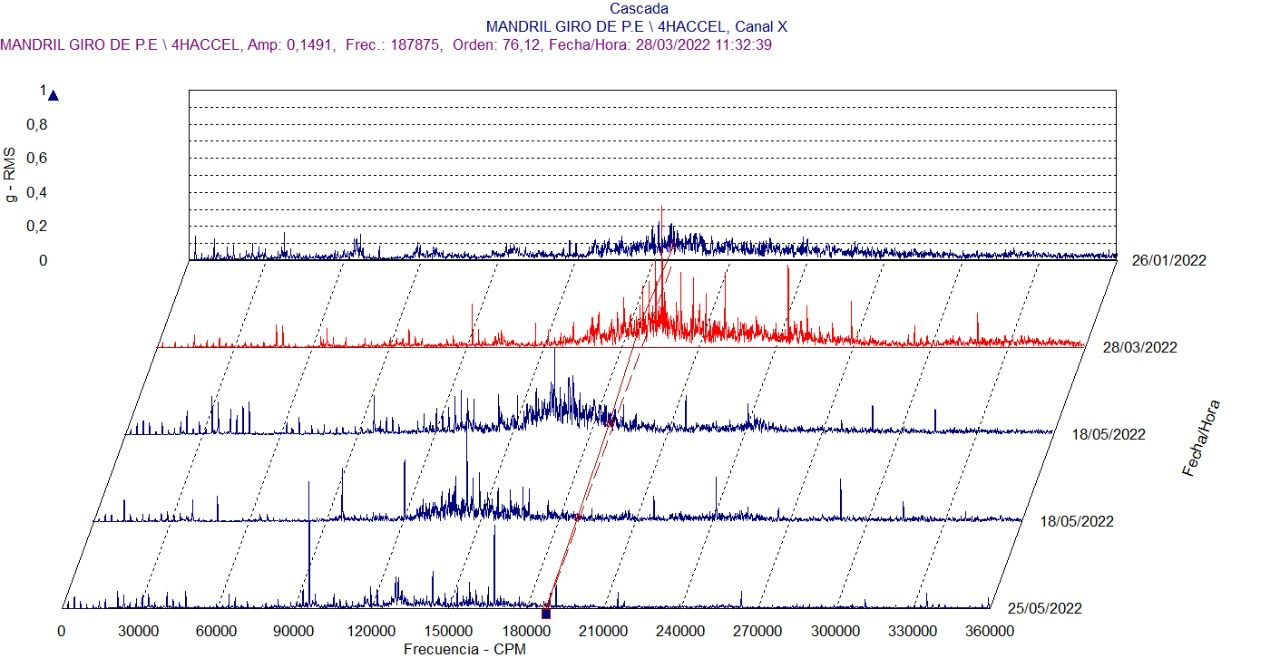Viewport: 1280px width, 658px height.
Task: Click the 330000 tick on the frequency axis
Action: tap(912, 631)
